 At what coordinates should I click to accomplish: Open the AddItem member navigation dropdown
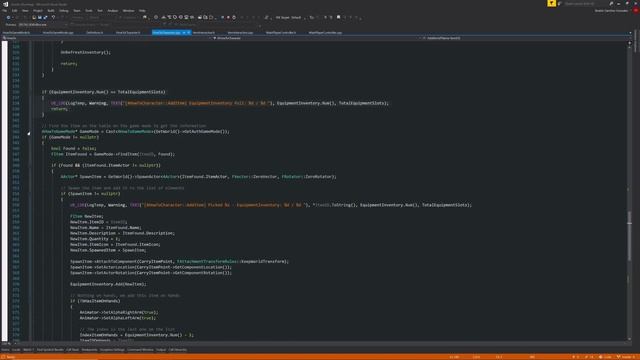(527, 38)
